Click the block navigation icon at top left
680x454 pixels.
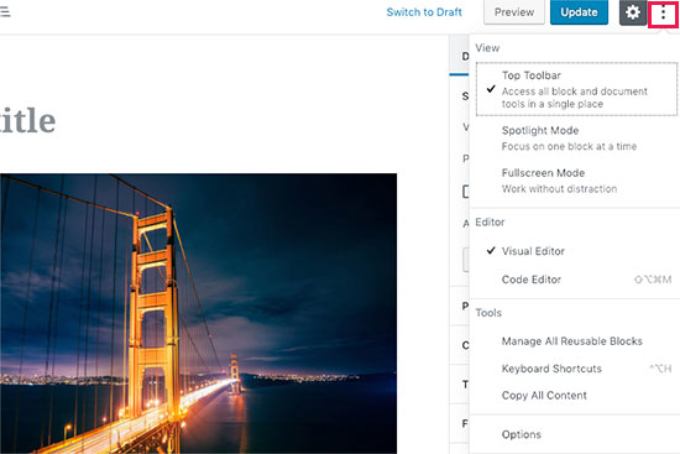click(x=5, y=13)
